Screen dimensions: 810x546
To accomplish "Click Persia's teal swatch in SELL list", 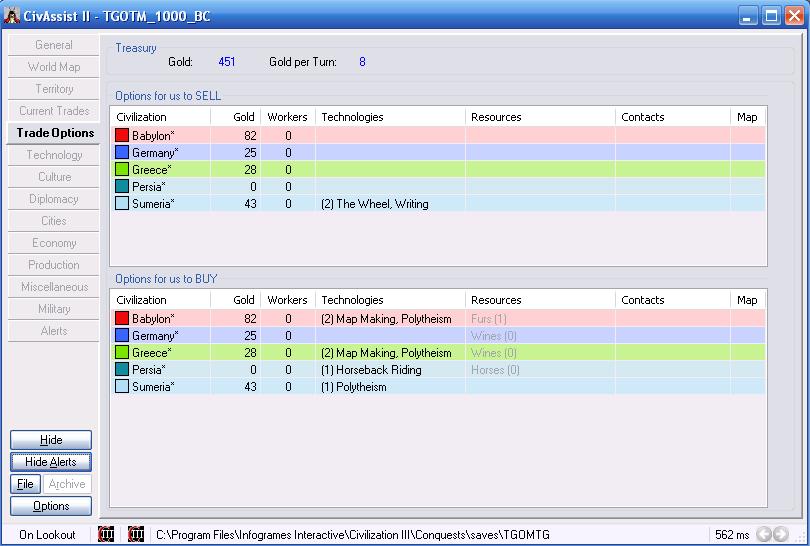I will [x=122, y=186].
